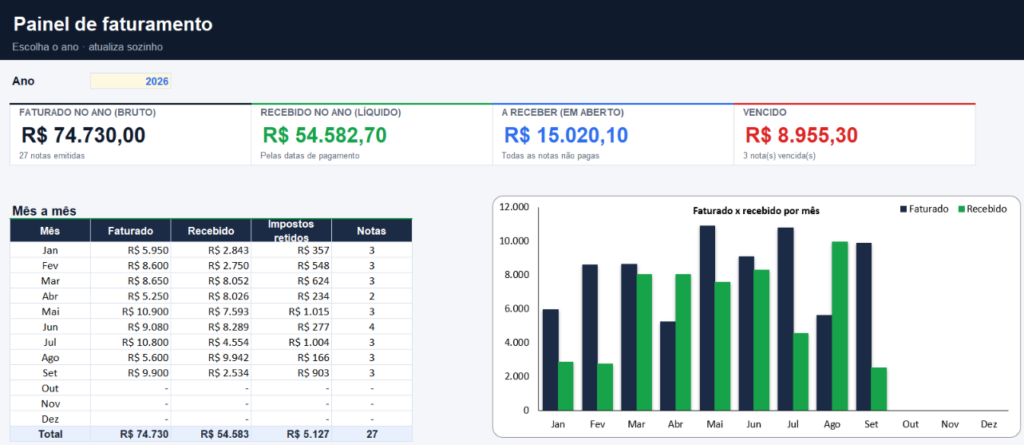Select Faturado cell R$ 9.900 for Set
This screenshot has height=445, width=1024.
[x=131, y=373]
